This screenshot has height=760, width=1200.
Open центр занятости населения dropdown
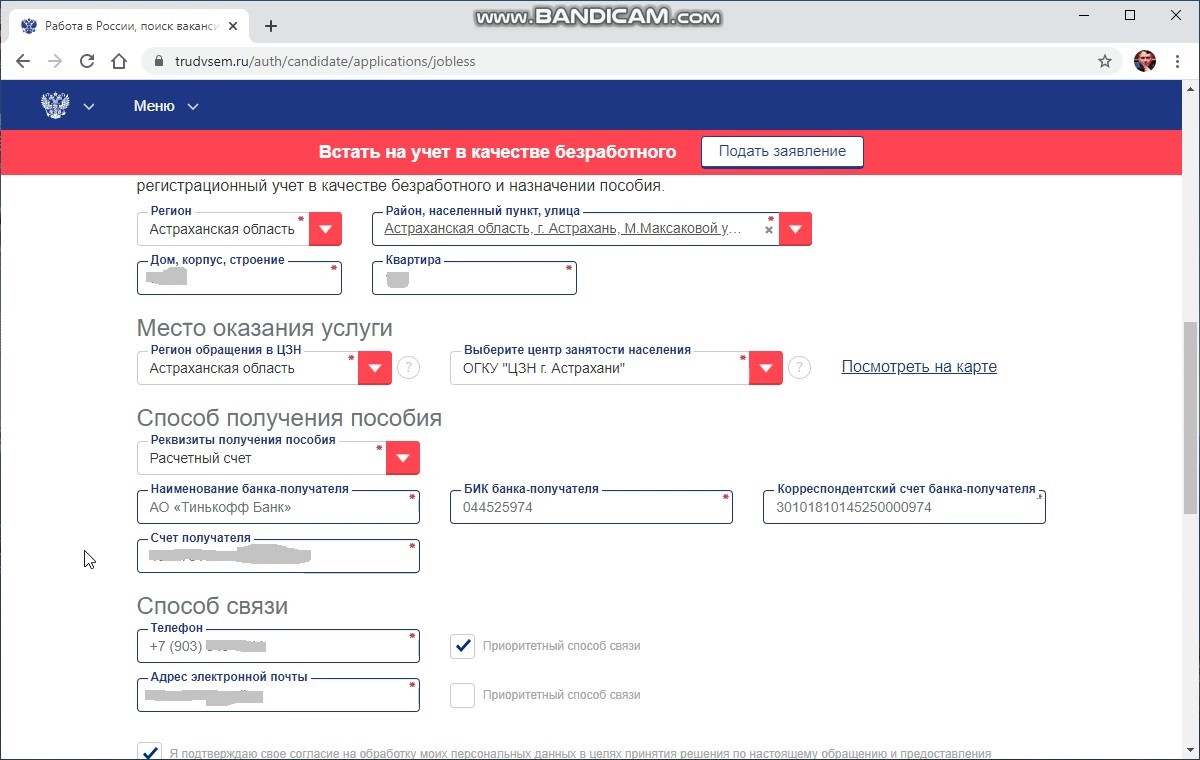point(765,368)
